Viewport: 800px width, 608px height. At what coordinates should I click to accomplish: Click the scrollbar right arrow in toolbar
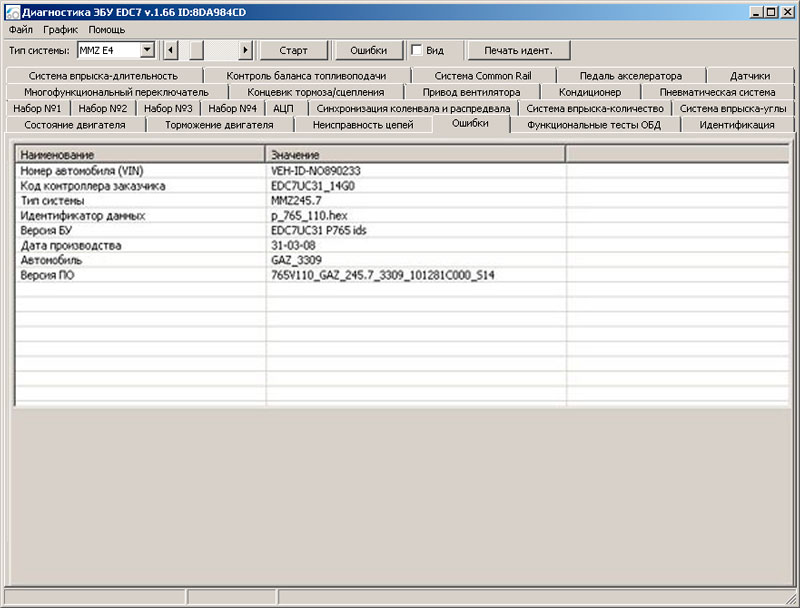pyautogui.click(x=246, y=50)
